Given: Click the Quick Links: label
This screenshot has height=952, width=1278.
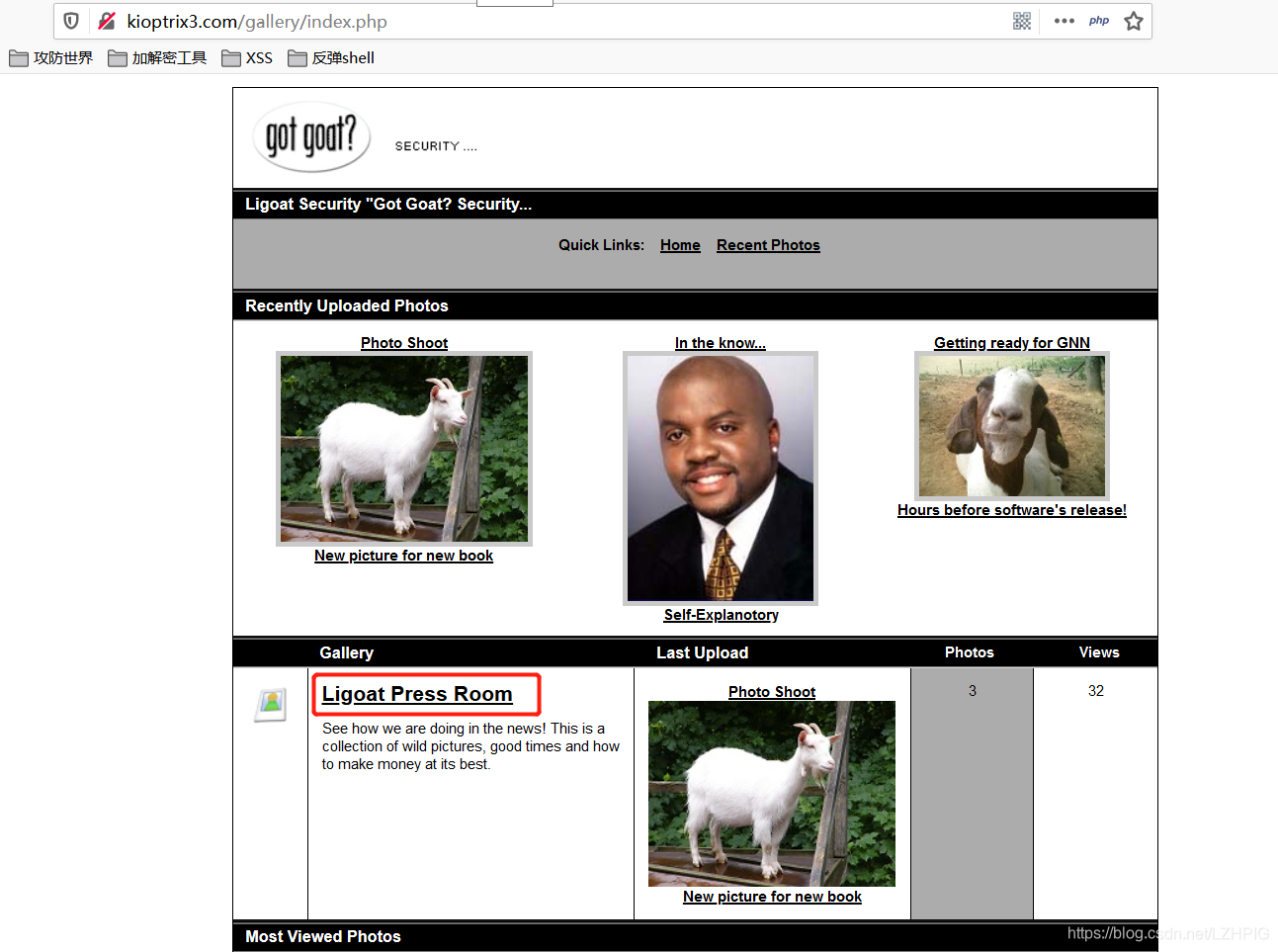Looking at the screenshot, I should [x=601, y=245].
